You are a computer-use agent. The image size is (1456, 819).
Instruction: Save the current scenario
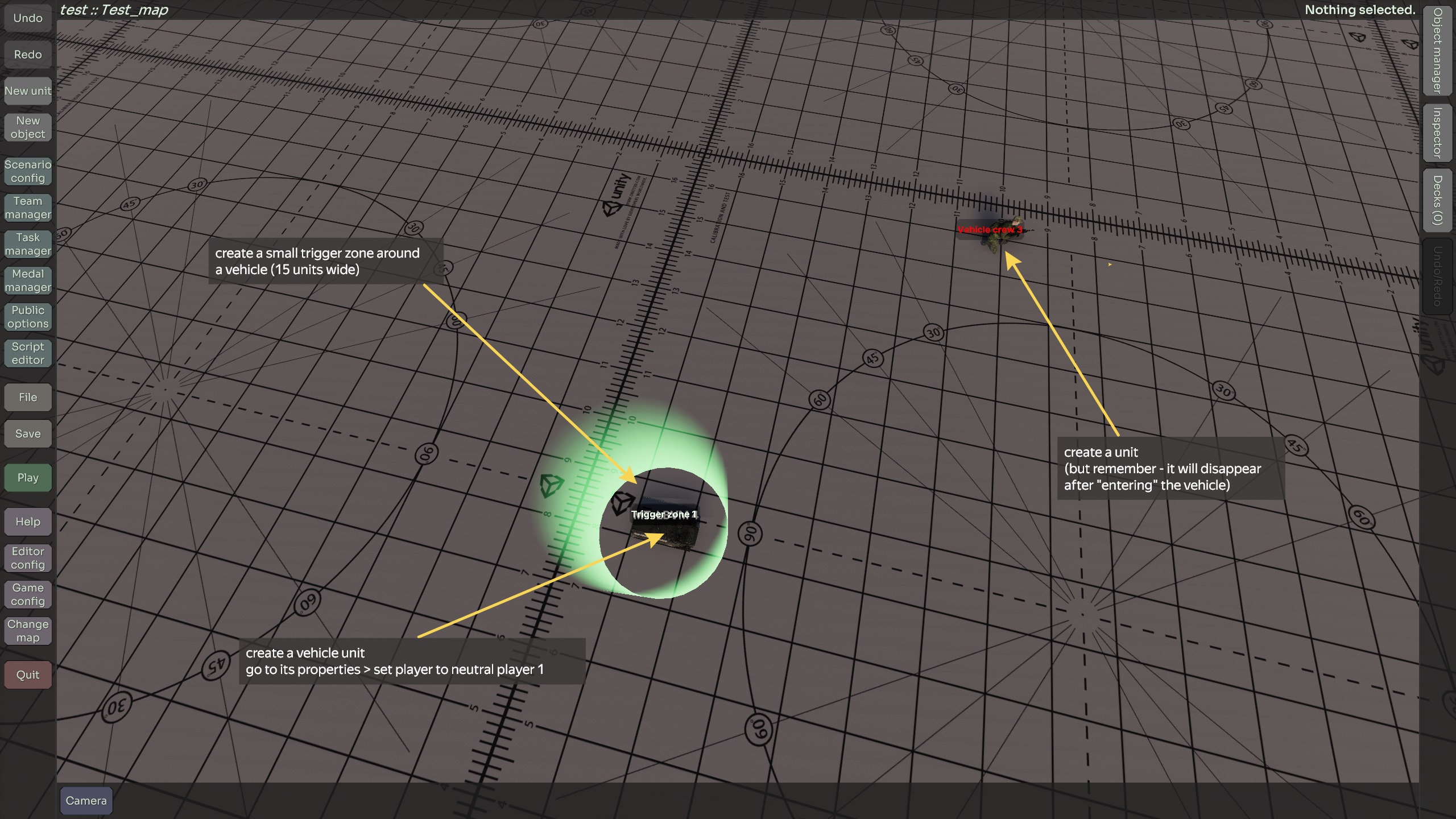point(28,434)
